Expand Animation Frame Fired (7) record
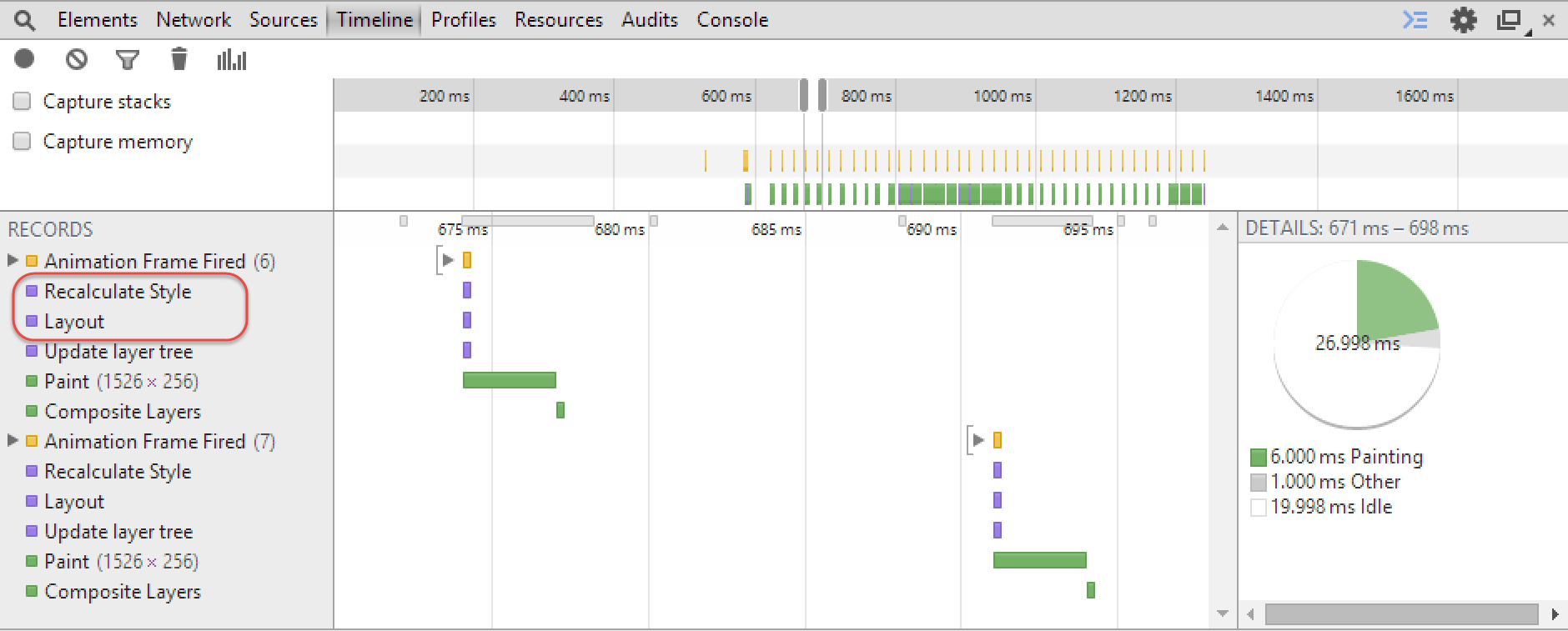The height and width of the screenshot is (631, 1568). tap(13, 440)
